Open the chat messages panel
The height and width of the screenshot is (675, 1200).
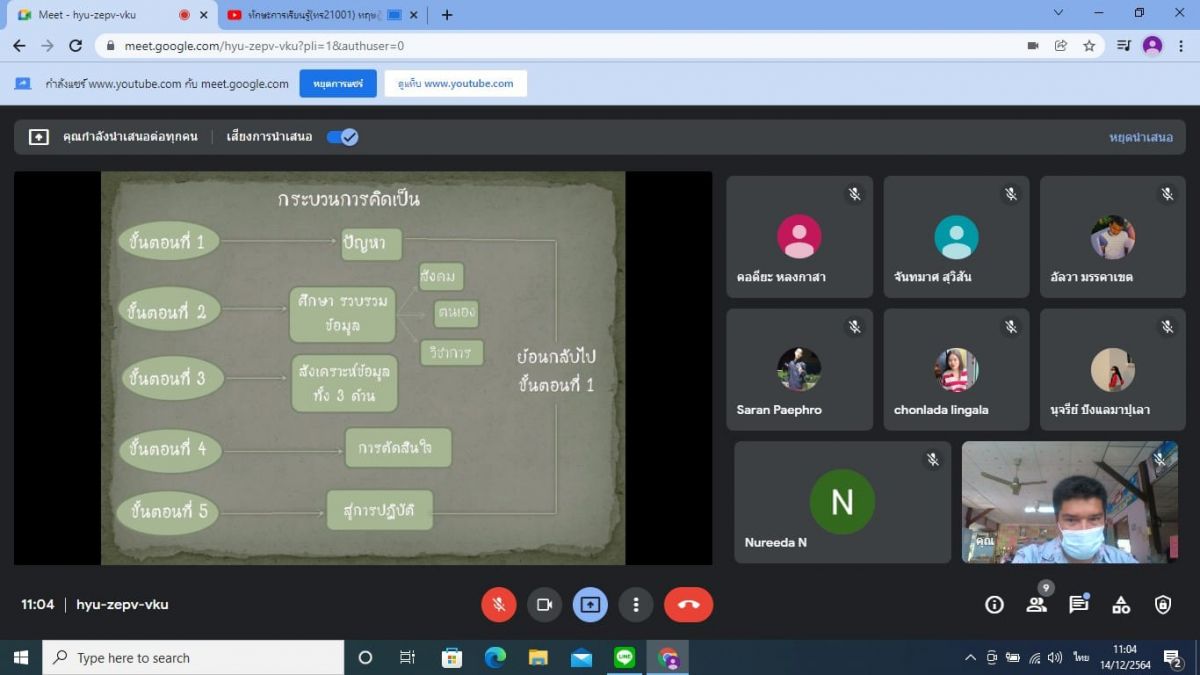point(1078,604)
